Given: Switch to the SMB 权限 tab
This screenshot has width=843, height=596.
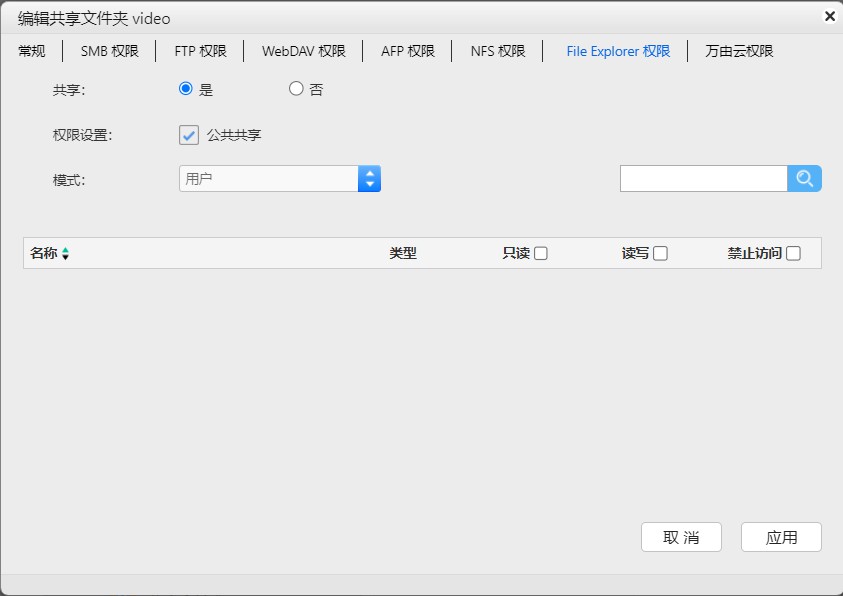Looking at the screenshot, I should pos(110,51).
